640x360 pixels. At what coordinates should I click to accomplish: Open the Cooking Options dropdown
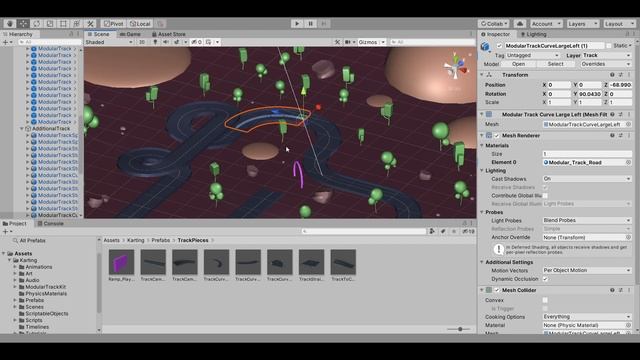click(587, 317)
